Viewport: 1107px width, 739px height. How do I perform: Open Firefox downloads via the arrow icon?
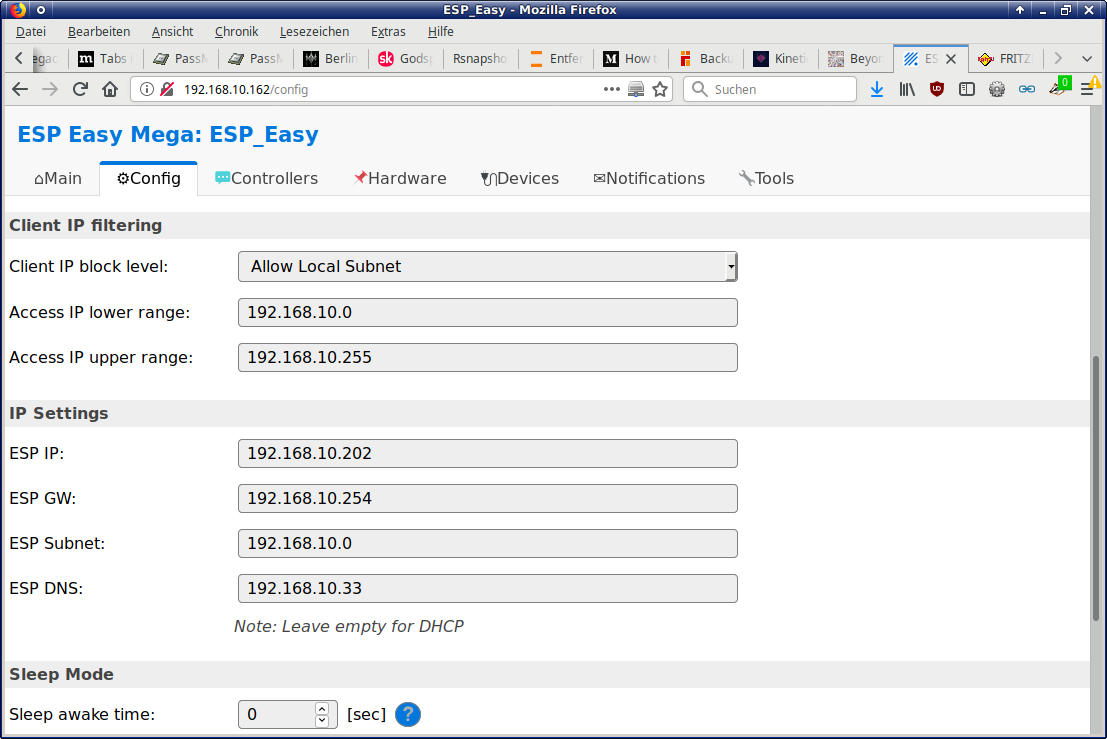point(878,89)
